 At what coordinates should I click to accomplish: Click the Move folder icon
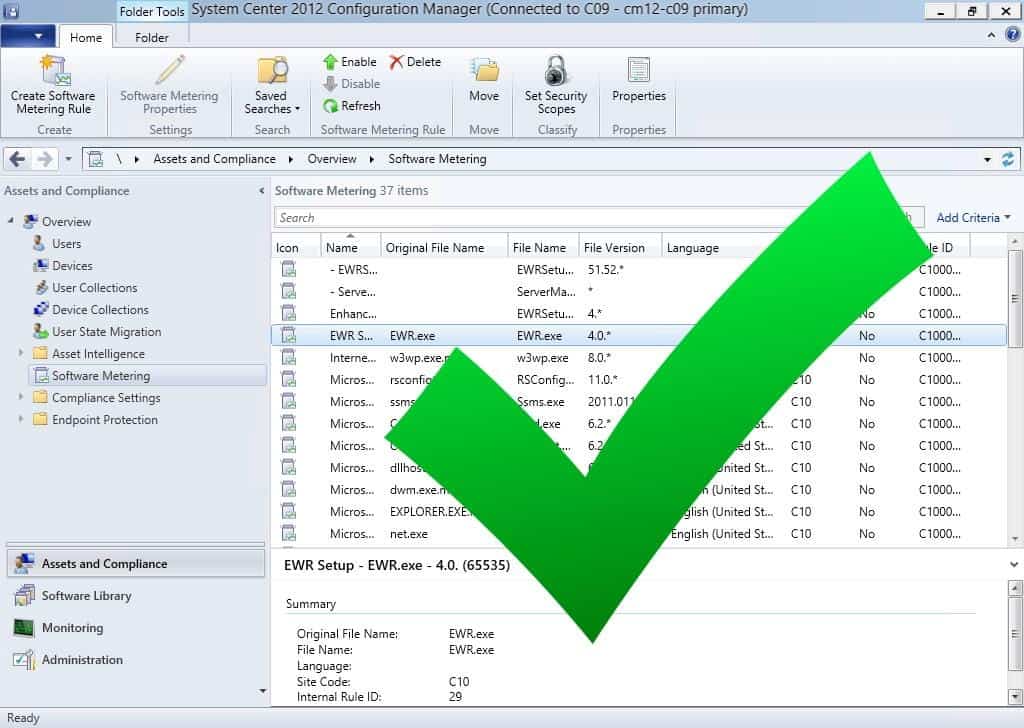[484, 71]
